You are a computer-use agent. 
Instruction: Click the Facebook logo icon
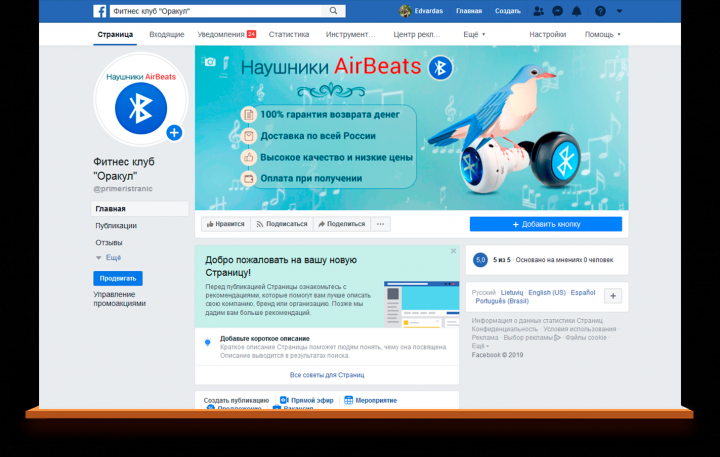(100, 11)
